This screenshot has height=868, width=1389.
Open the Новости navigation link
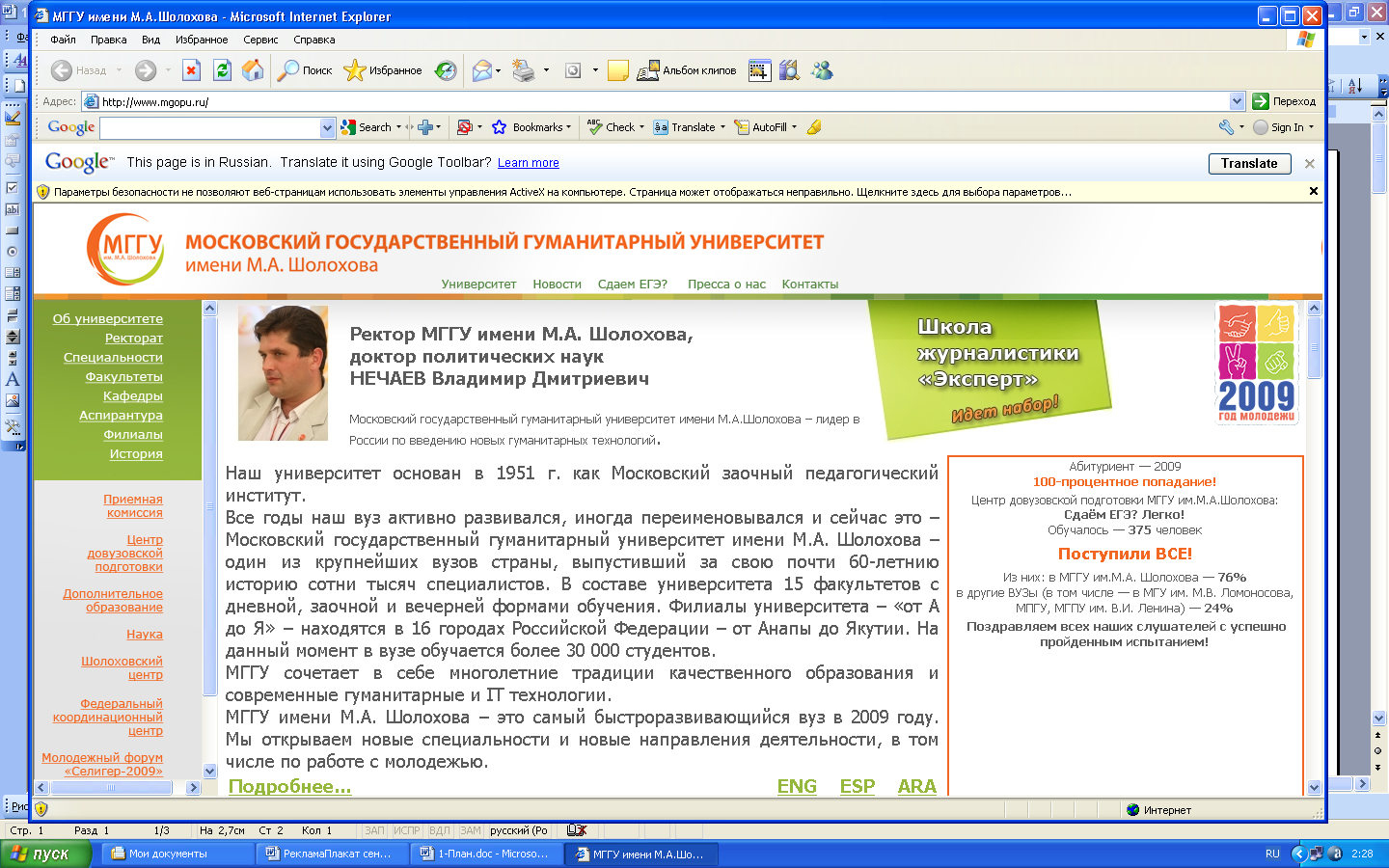[x=557, y=285]
